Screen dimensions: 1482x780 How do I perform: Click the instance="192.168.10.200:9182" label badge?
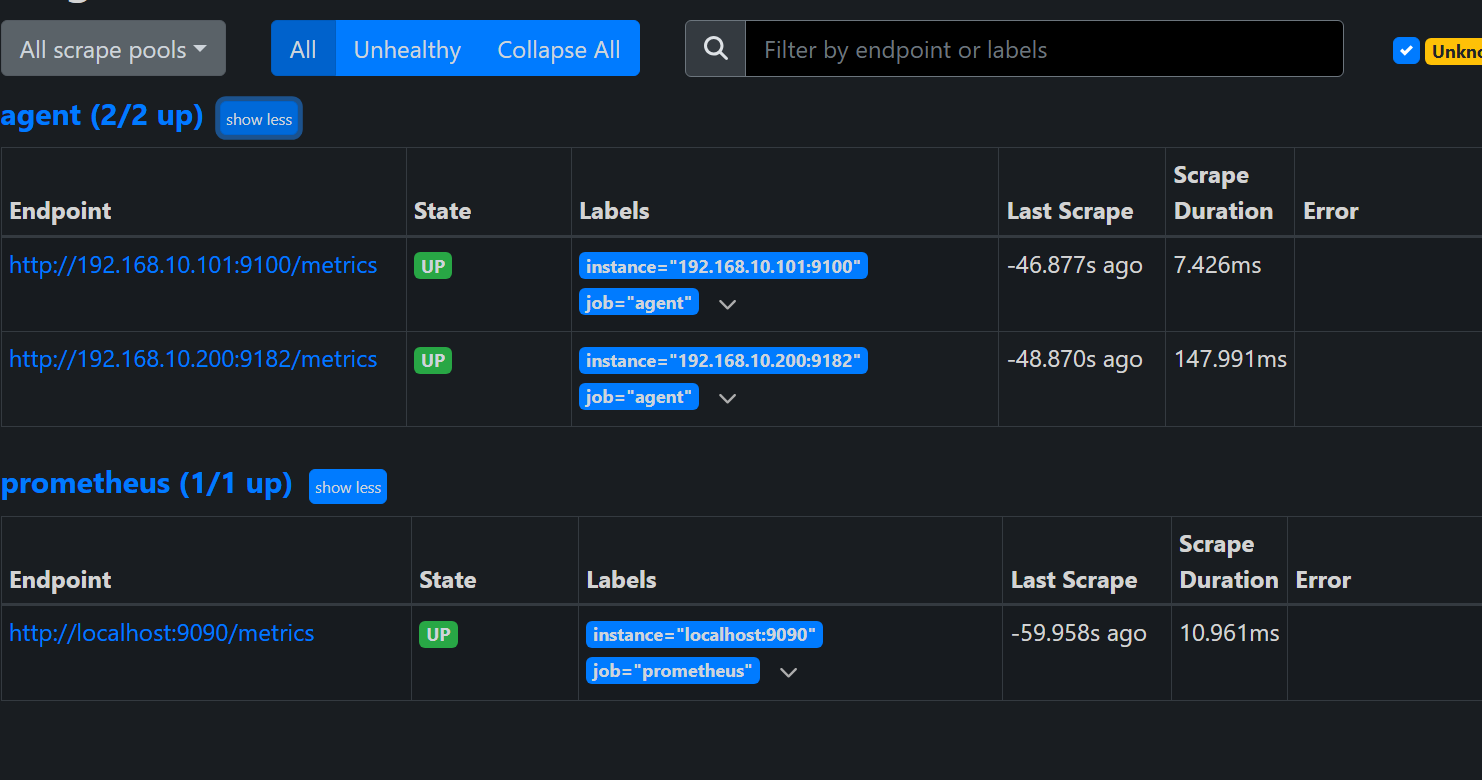tap(723, 360)
